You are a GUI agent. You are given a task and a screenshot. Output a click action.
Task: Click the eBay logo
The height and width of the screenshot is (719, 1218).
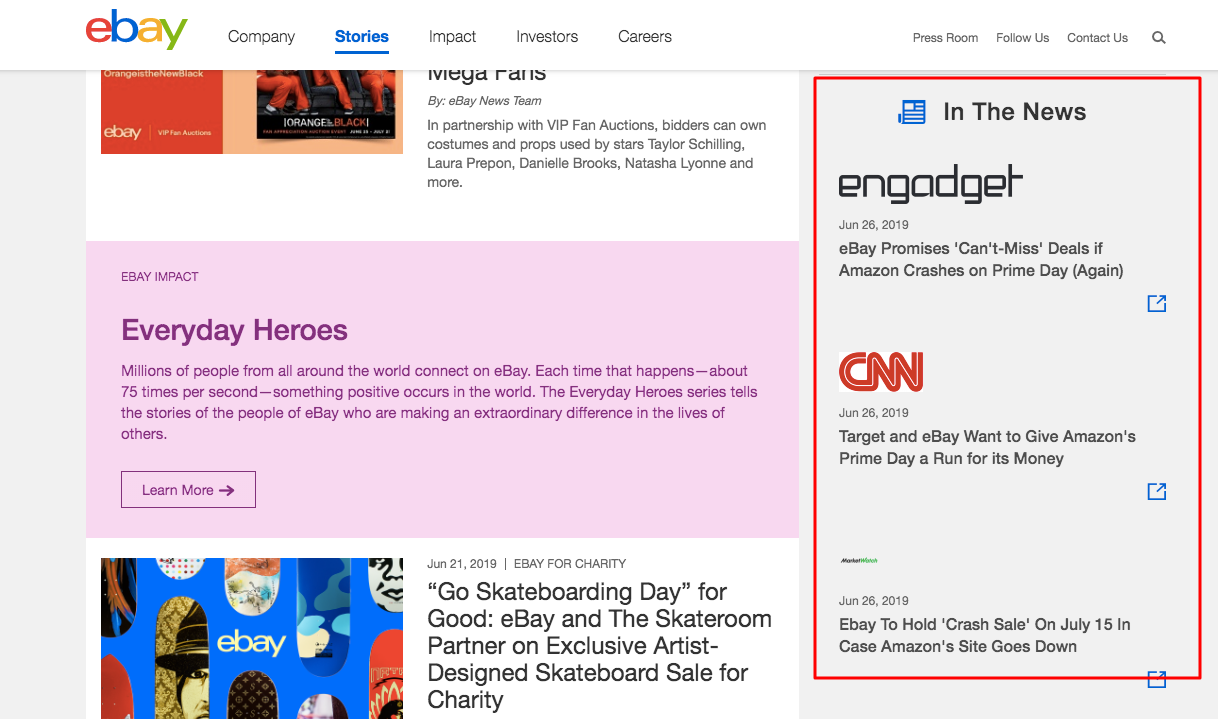[137, 30]
